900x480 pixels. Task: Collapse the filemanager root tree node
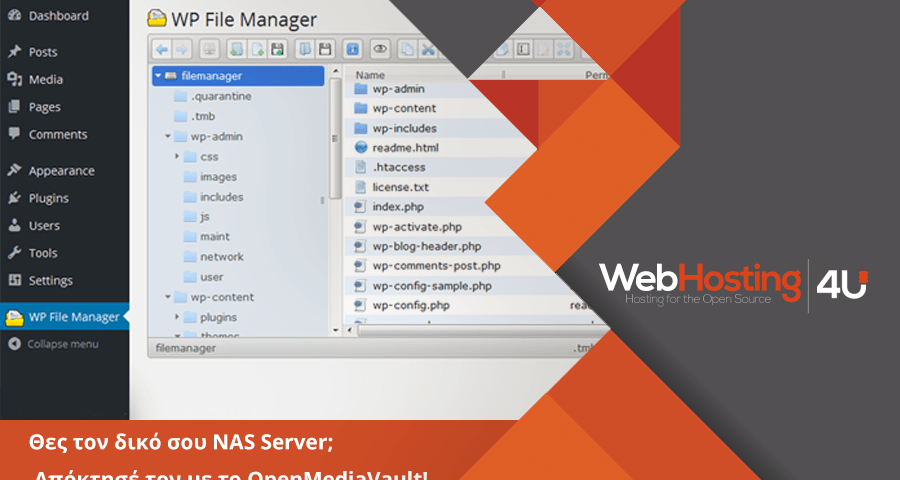[x=158, y=76]
